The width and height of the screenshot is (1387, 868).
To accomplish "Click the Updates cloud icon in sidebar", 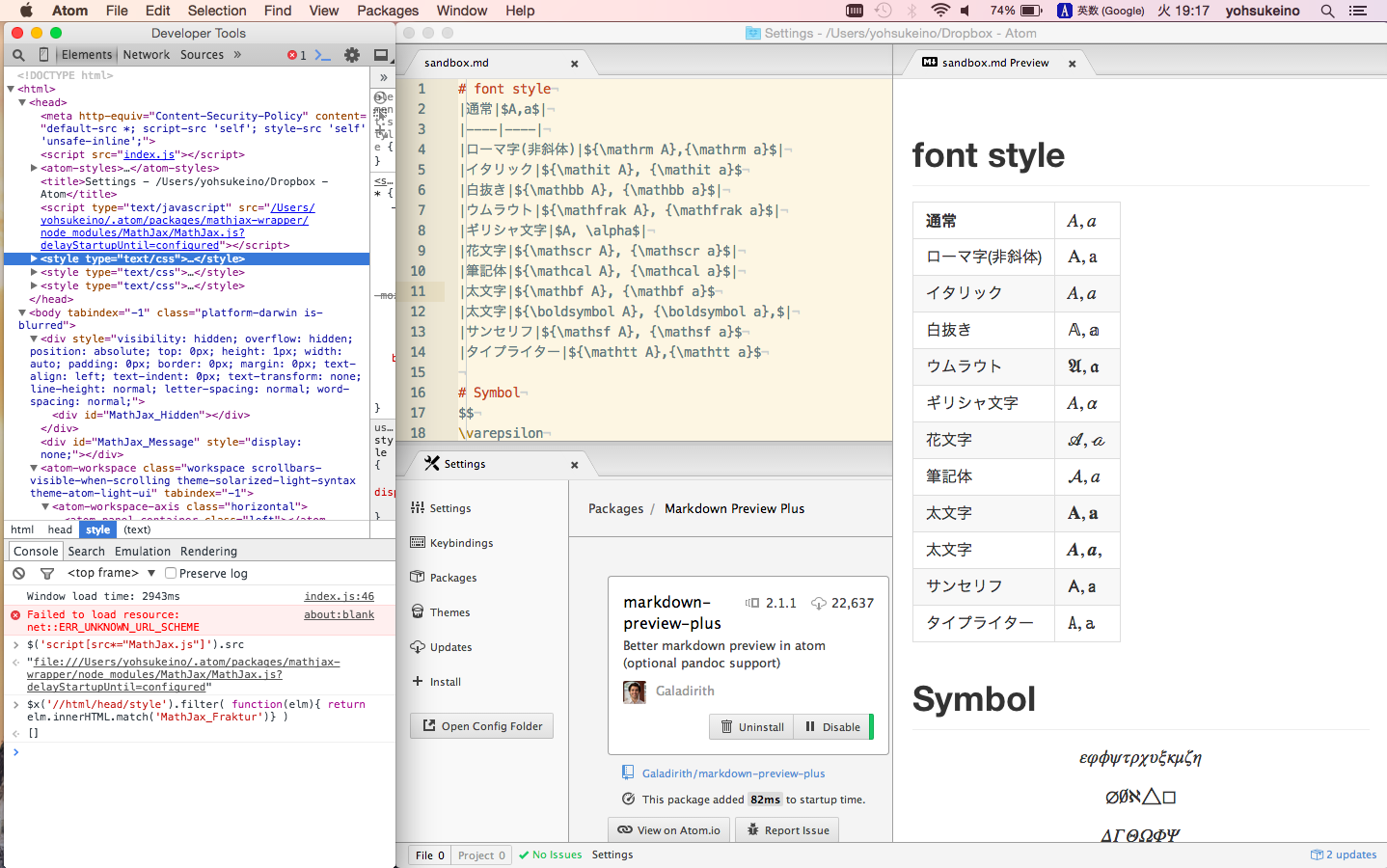I will click(x=418, y=646).
